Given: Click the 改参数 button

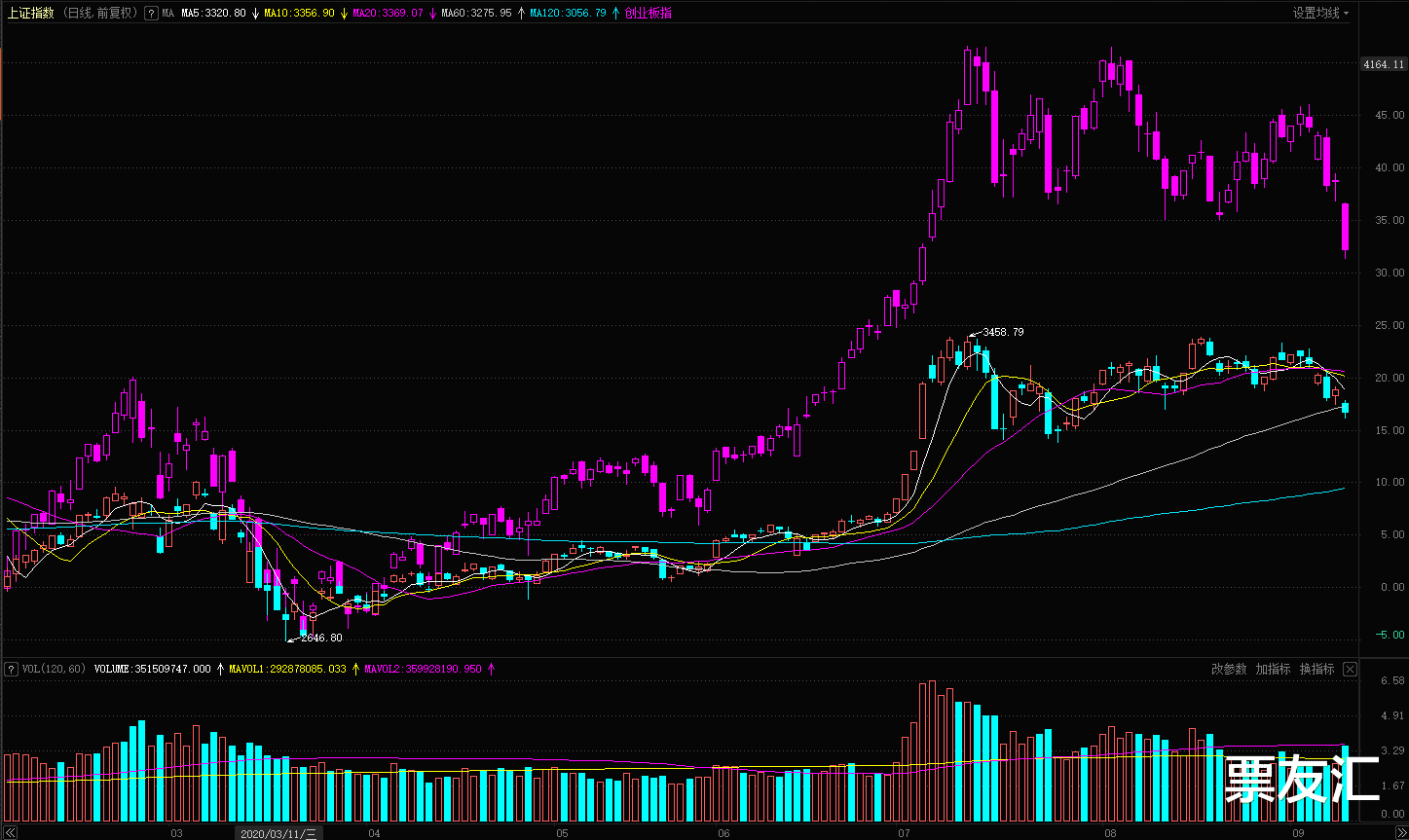Looking at the screenshot, I should (x=1229, y=669).
